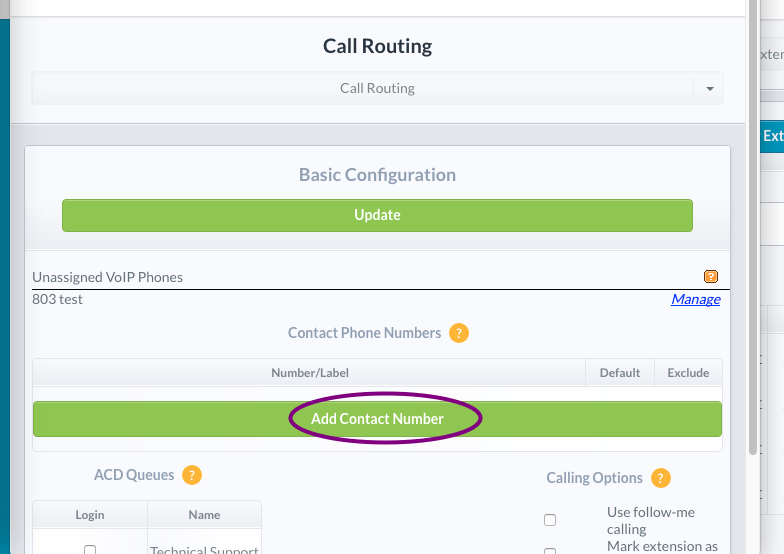Select the 803 test unassigned phone entry
784x554 pixels.
[x=58, y=299]
